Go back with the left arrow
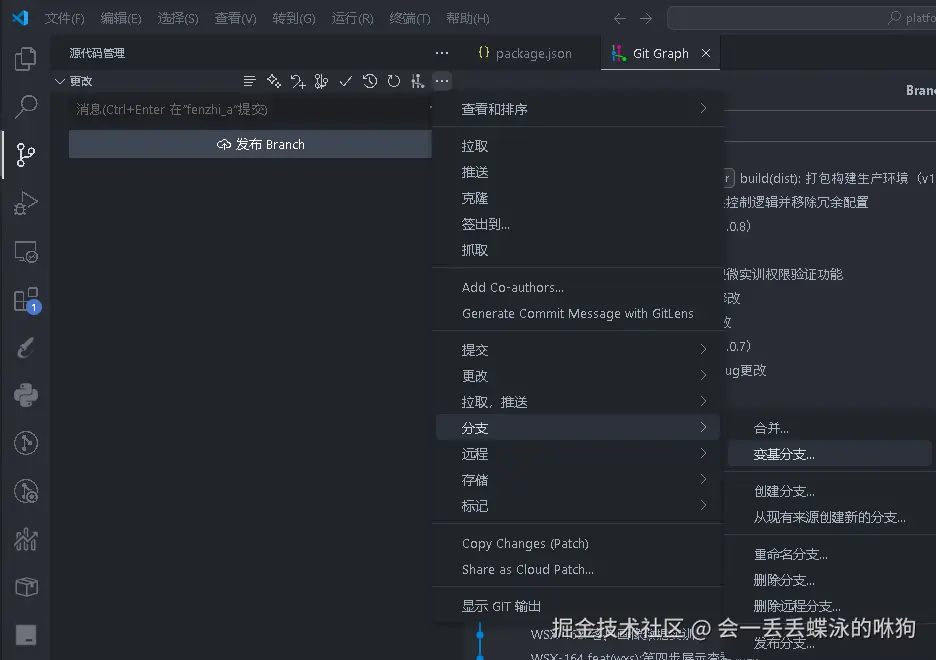 [620, 18]
